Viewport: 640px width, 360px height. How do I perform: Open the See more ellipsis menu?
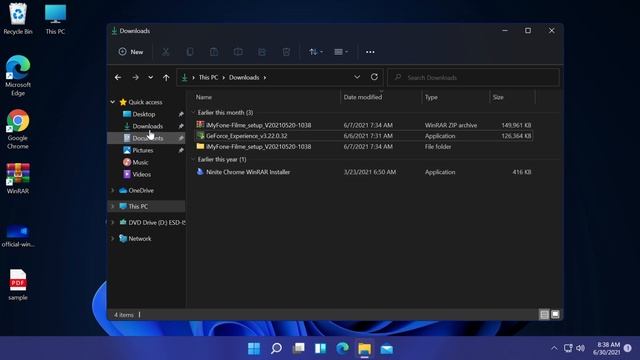tap(370, 52)
